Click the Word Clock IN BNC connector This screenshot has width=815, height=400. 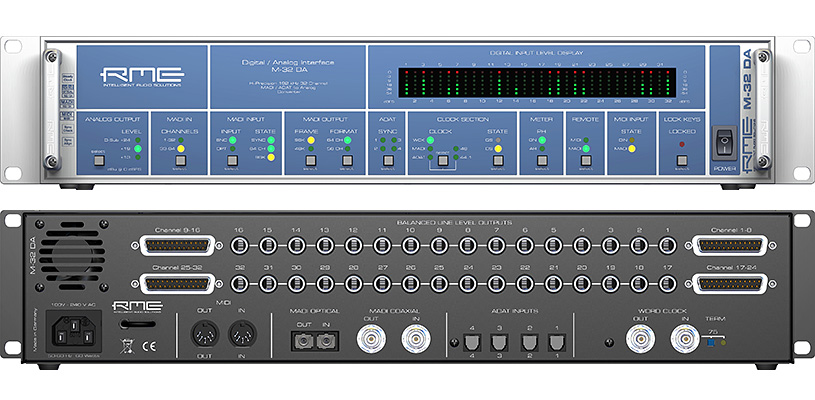[x=685, y=339]
